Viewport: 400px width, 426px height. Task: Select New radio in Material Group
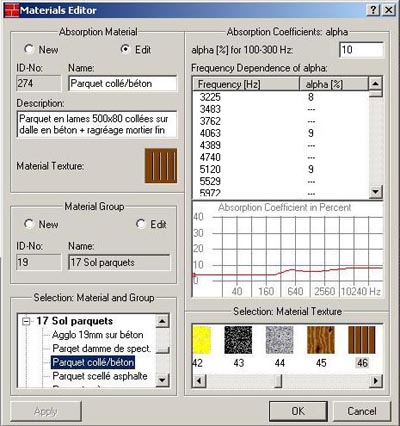coord(29,224)
